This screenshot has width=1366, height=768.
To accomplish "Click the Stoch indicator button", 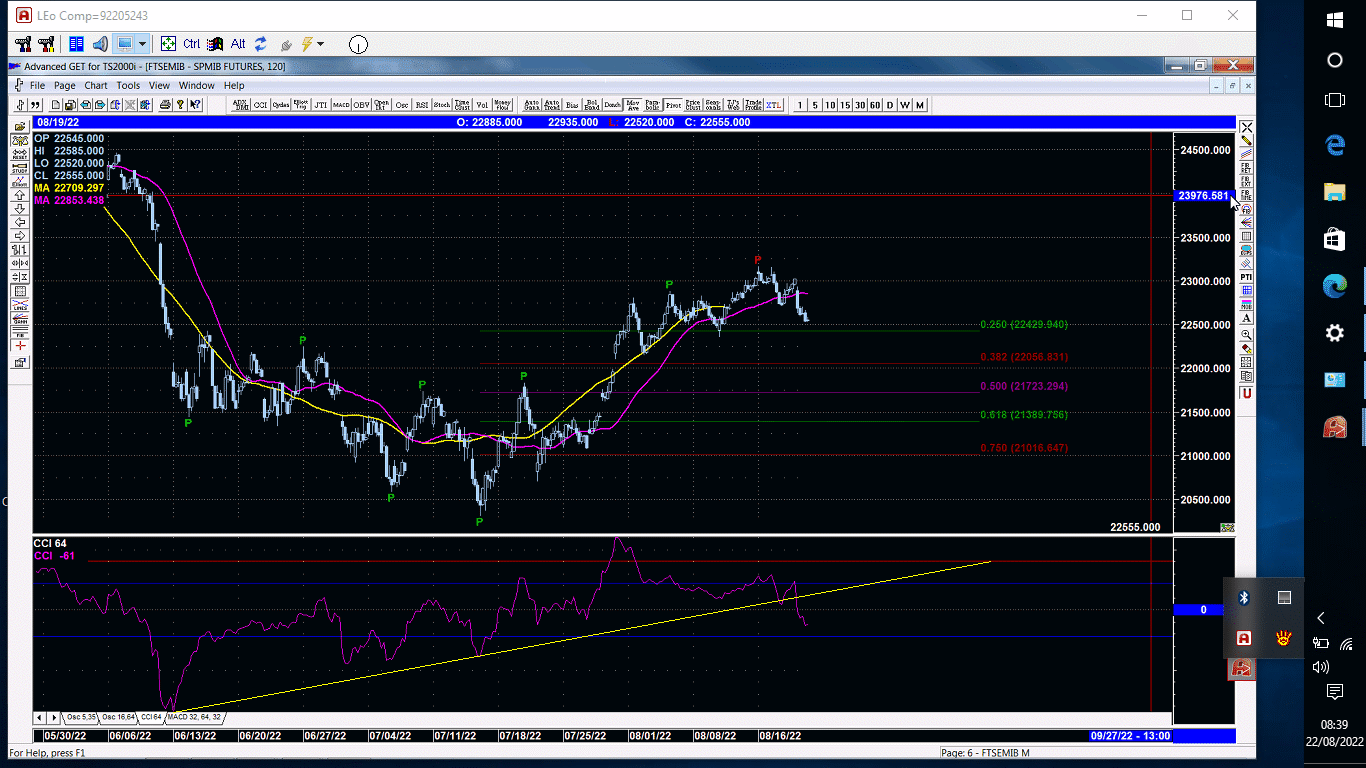I will (442, 103).
